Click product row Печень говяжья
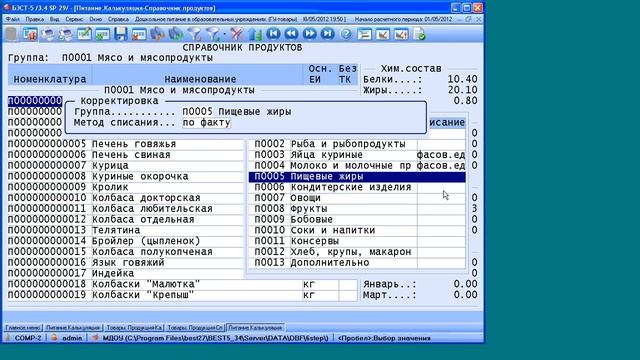This screenshot has width=640, height=360. pos(125,144)
